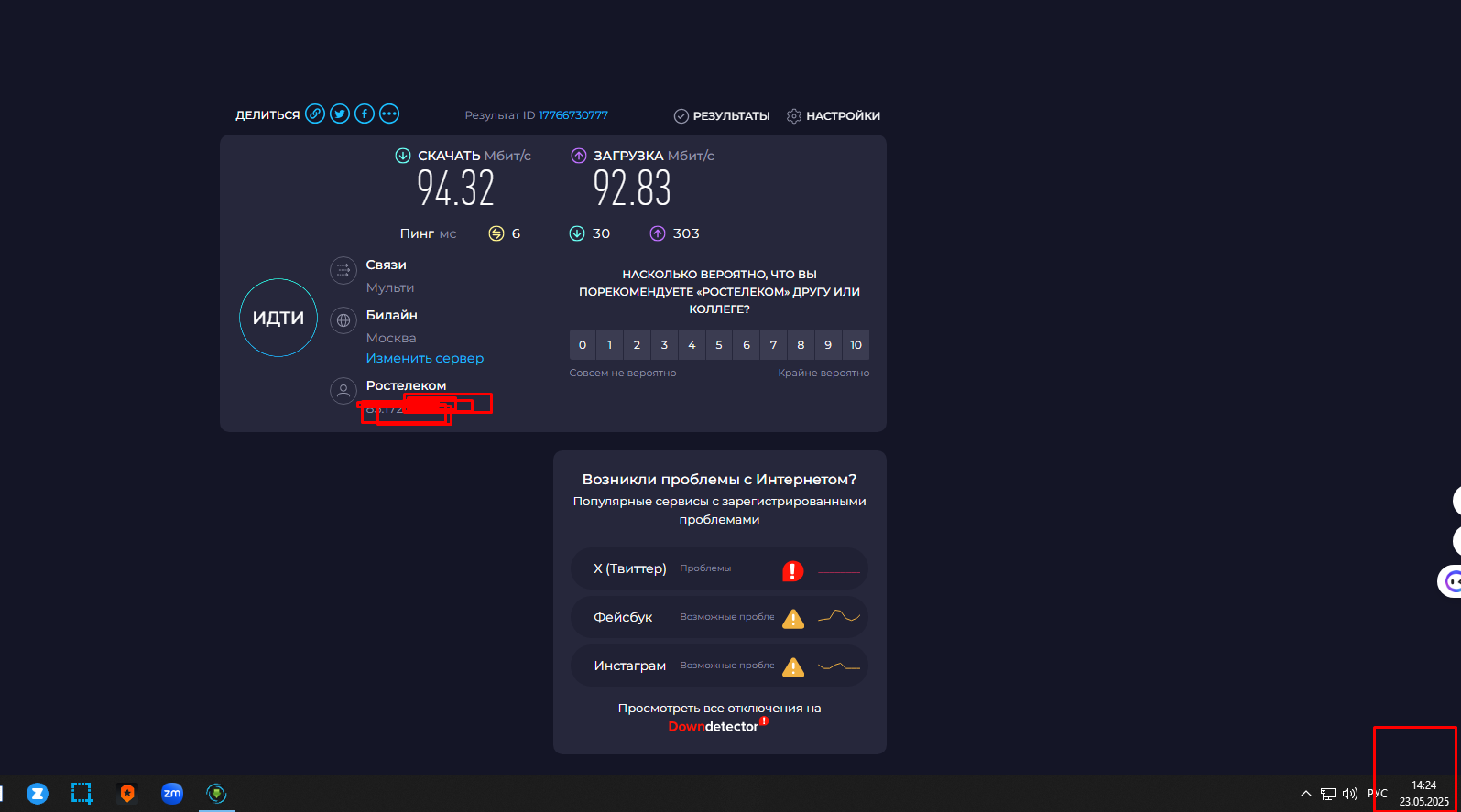Viewport: 1461px width, 812px height.
Task: Rate recommendation score 10
Action: 856,345
